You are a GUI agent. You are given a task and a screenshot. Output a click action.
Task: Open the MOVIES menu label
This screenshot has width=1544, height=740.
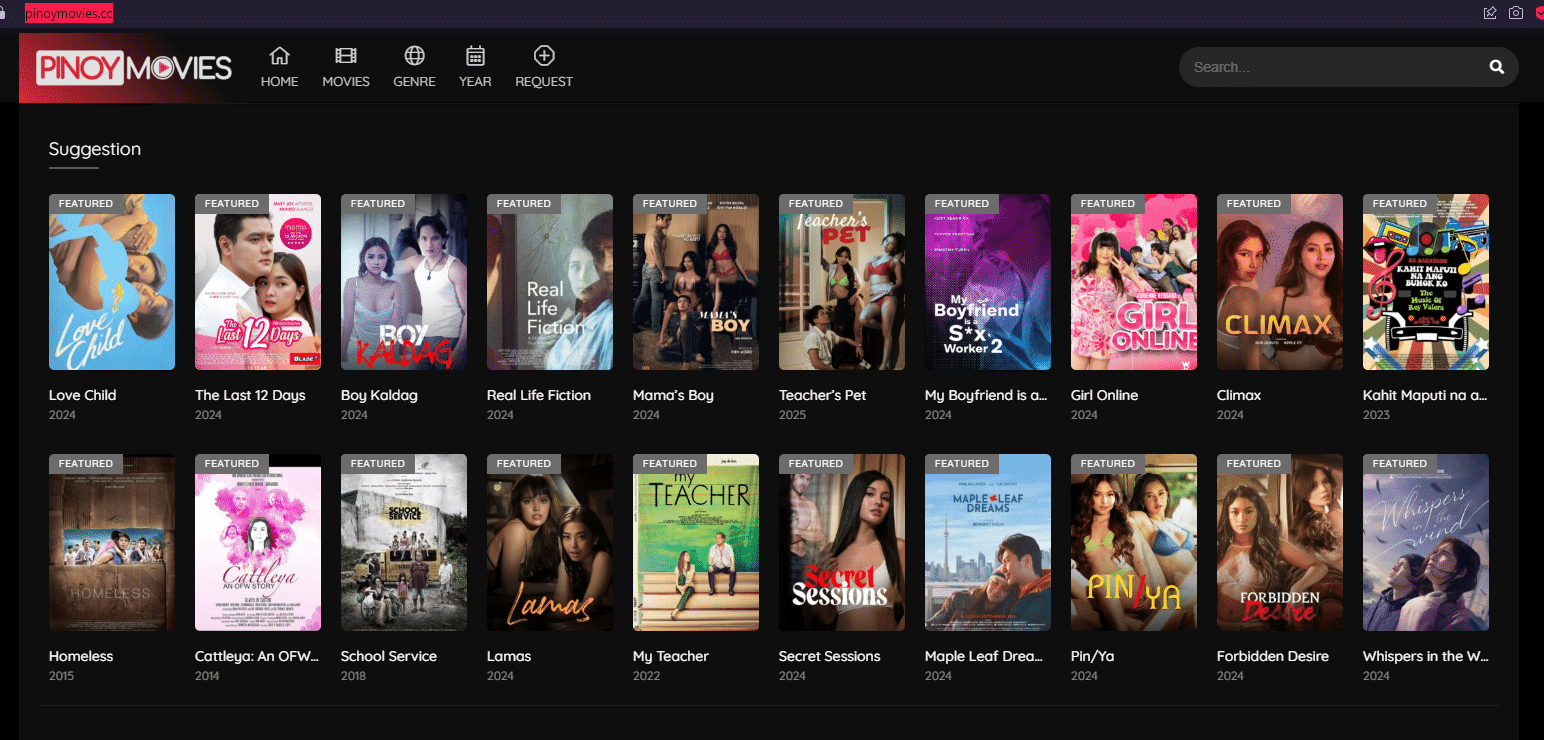pyautogui.click(x=346, y=81)
